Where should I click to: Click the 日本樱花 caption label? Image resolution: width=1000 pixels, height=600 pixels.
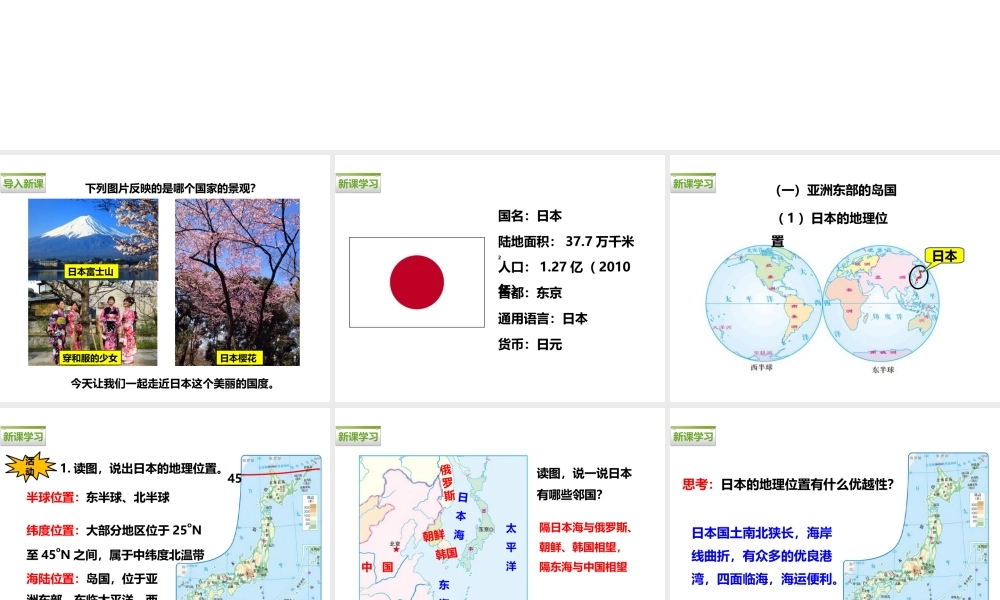pyautogui.click(x=239, y=358)
